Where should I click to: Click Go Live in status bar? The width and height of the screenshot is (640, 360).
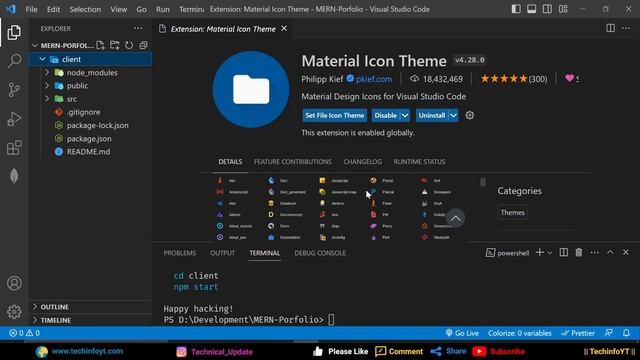pos(462,333)
